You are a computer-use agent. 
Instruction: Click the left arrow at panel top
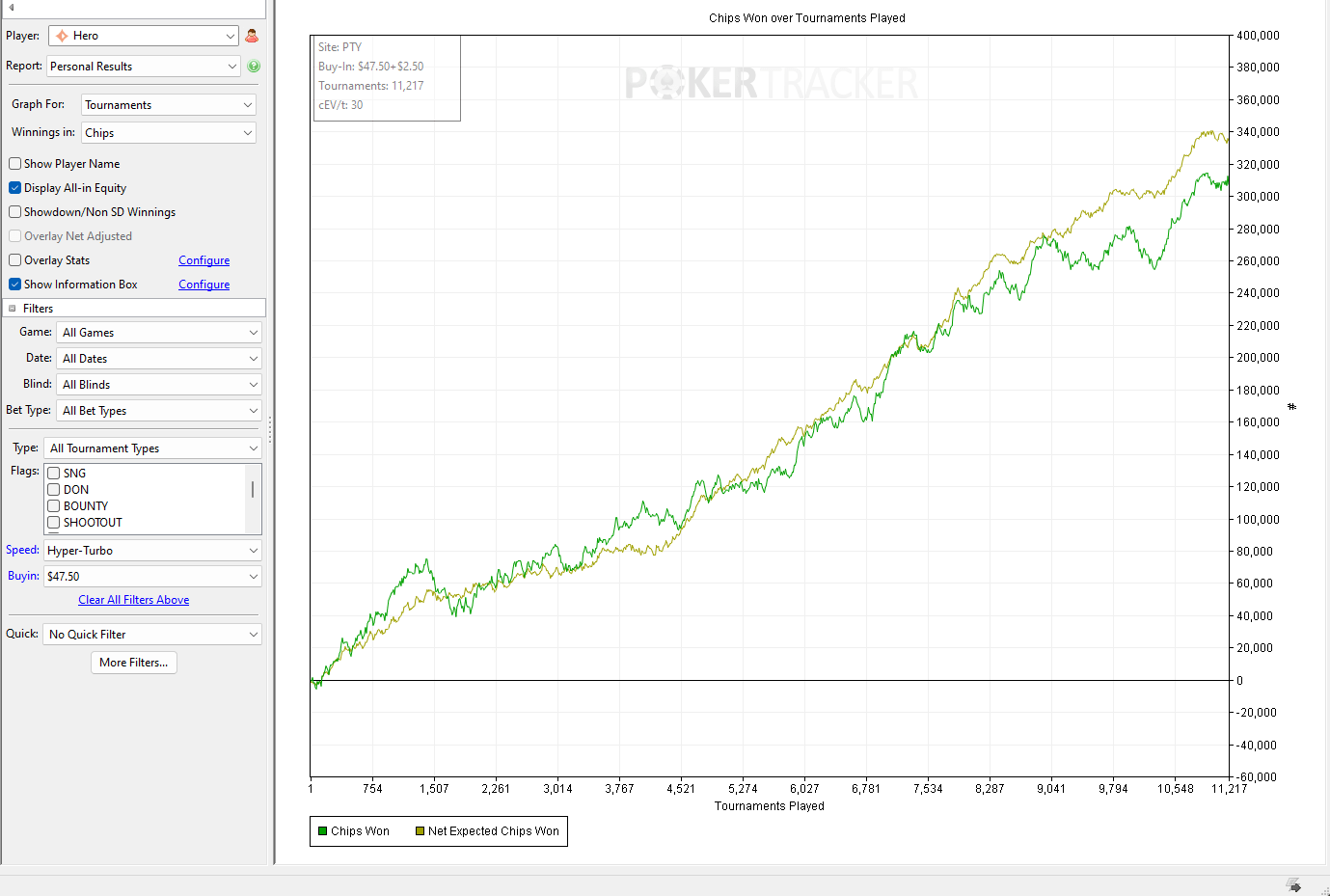(12, 8)
